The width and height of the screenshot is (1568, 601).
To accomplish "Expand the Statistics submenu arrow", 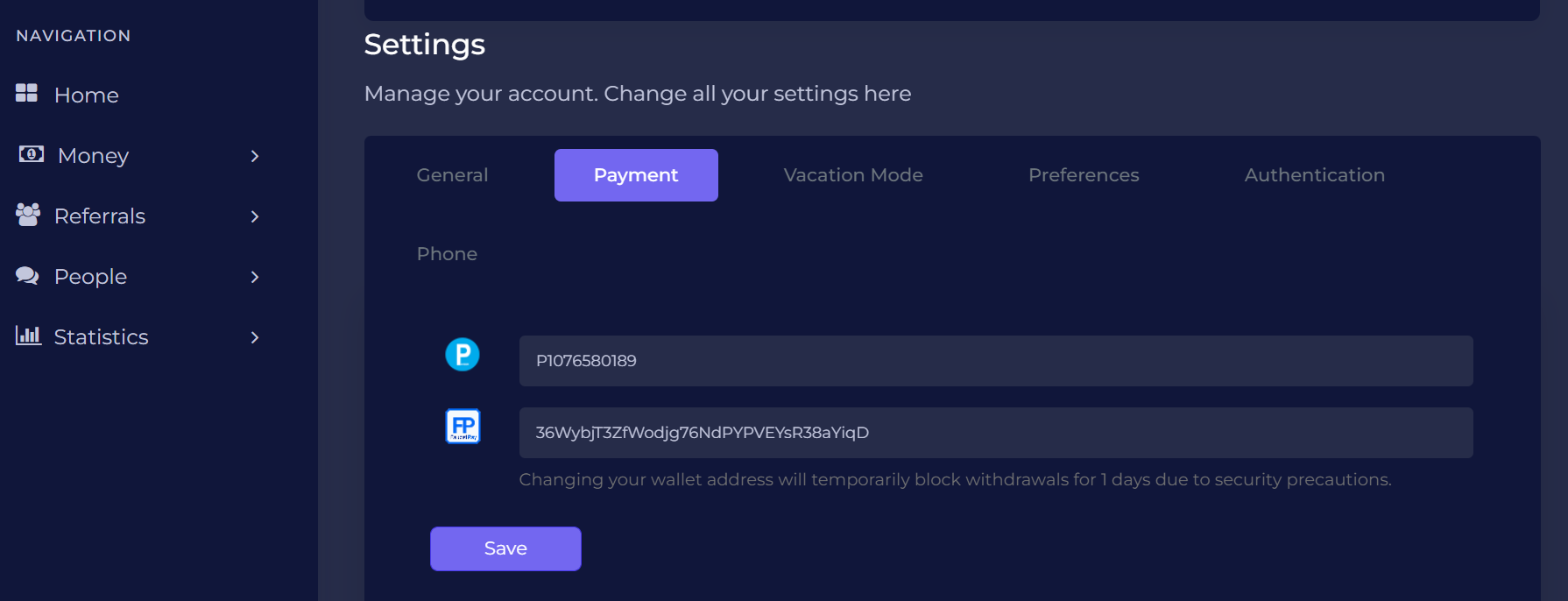I will pos(255,337).
